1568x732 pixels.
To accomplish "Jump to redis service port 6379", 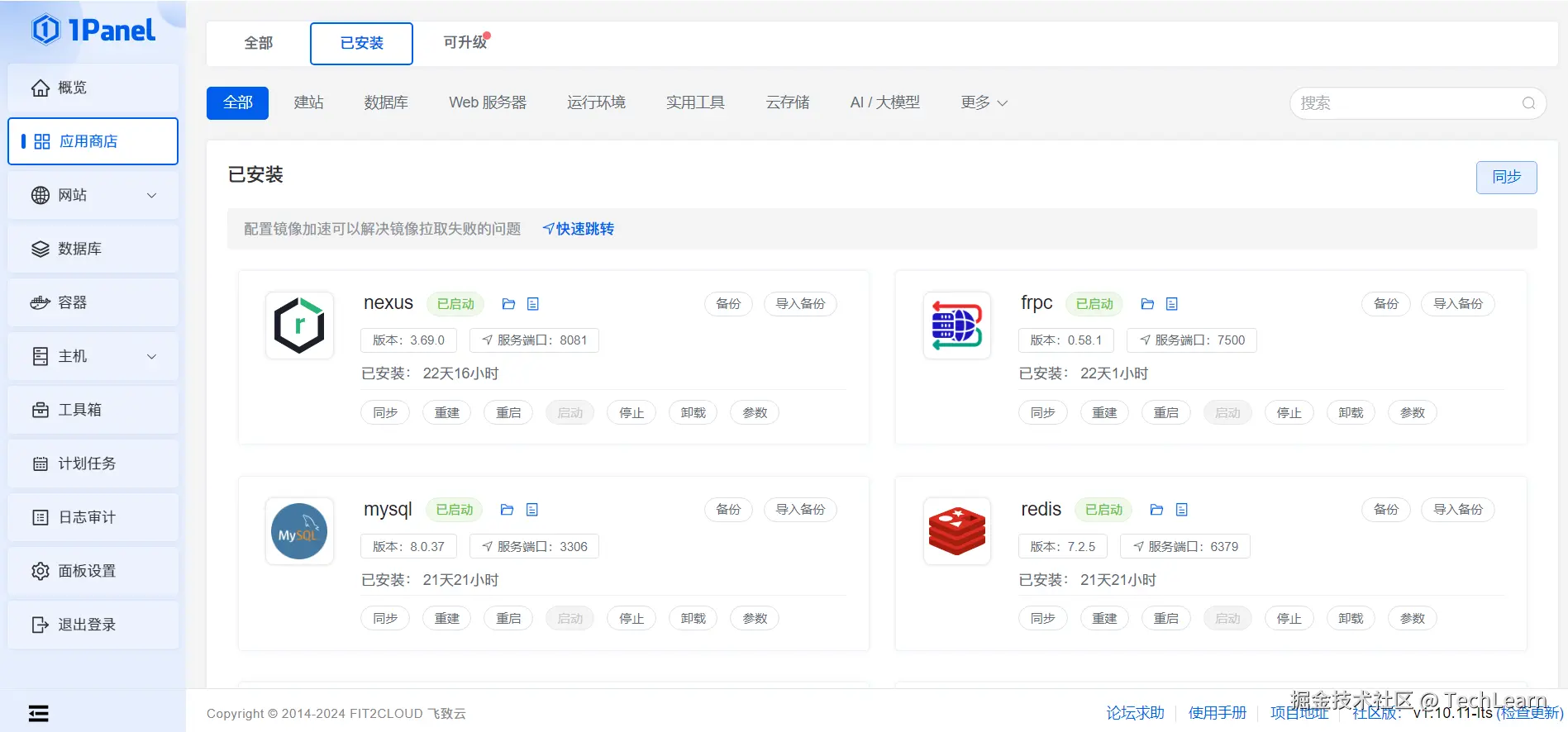I will tap(1185, 547).
